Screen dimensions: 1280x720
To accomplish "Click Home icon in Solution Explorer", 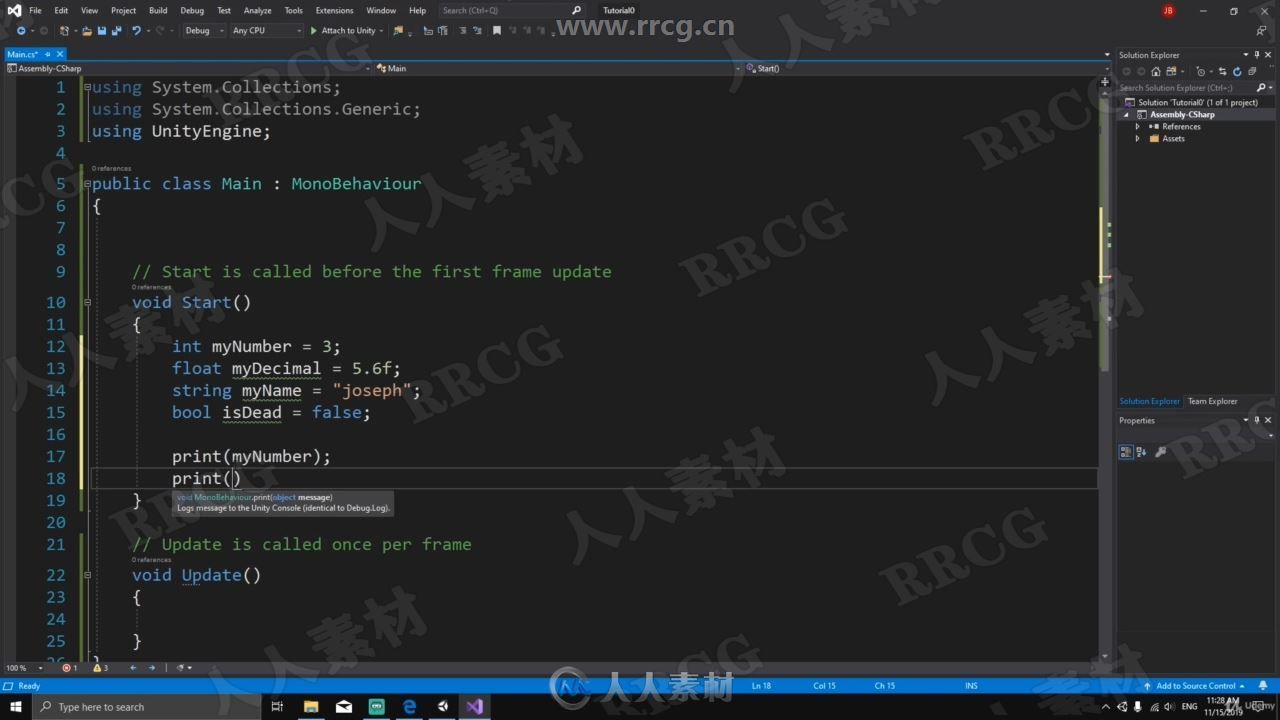I will point(1156,72).
